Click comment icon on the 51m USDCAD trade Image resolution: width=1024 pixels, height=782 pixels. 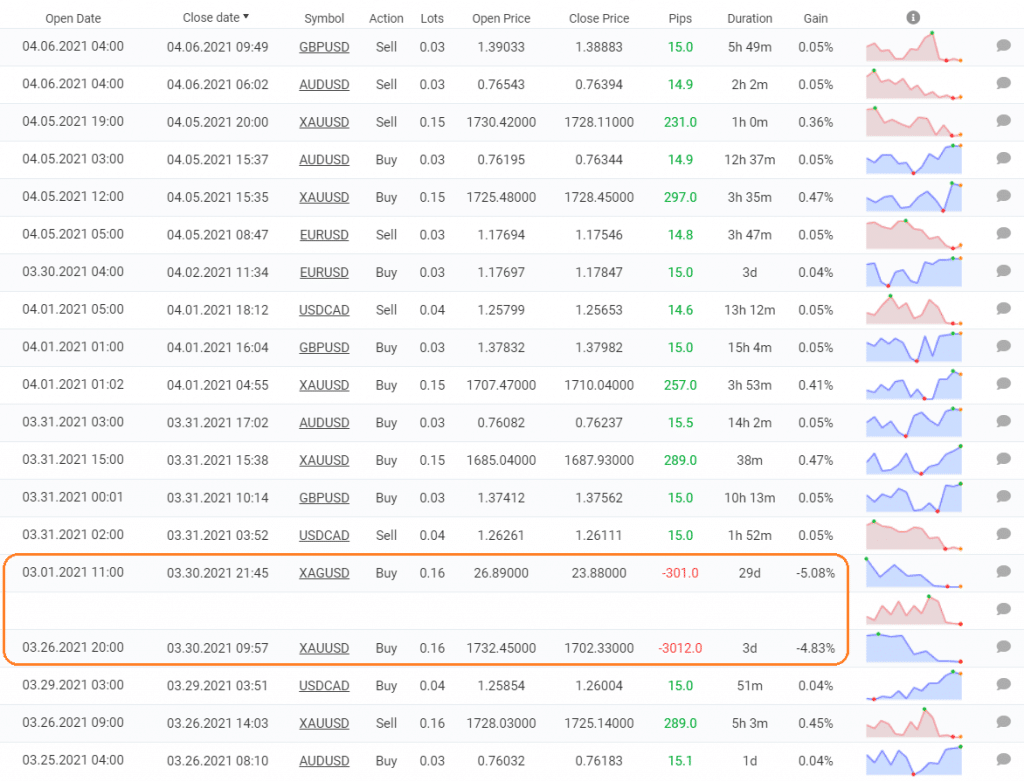click(1004, 686)
